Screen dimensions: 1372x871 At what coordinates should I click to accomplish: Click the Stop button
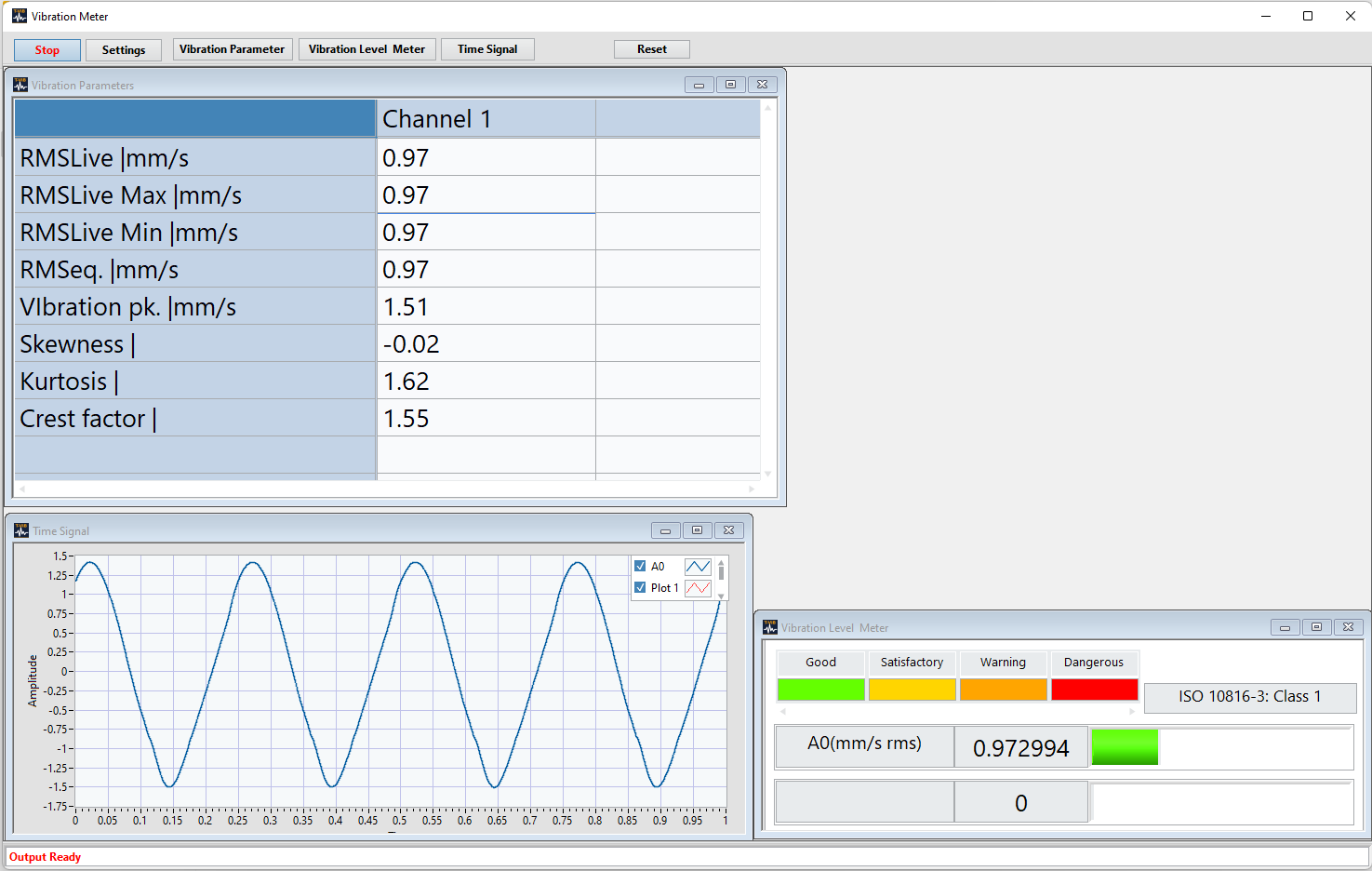47,50
